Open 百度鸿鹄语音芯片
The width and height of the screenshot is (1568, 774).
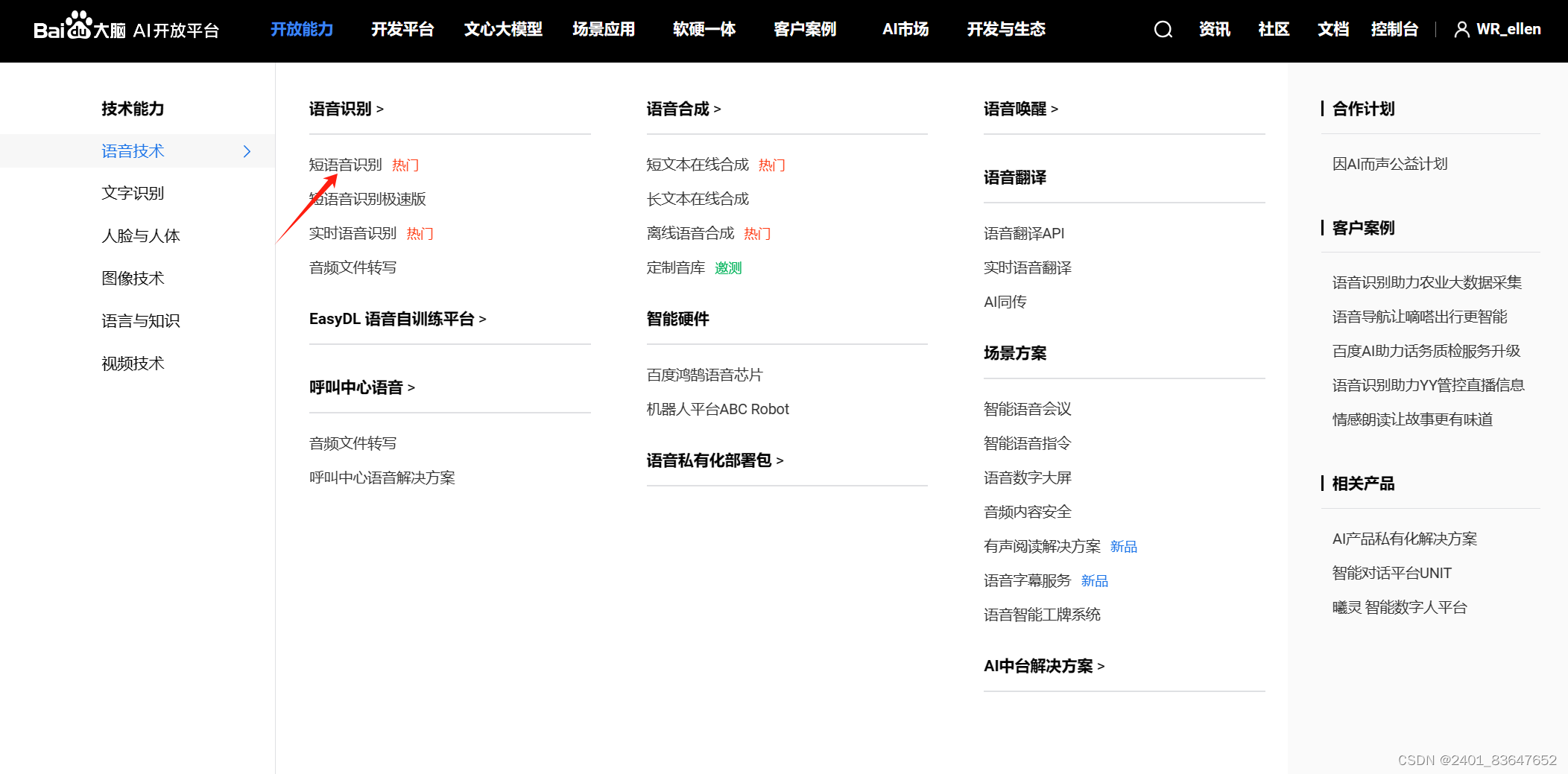705,375
